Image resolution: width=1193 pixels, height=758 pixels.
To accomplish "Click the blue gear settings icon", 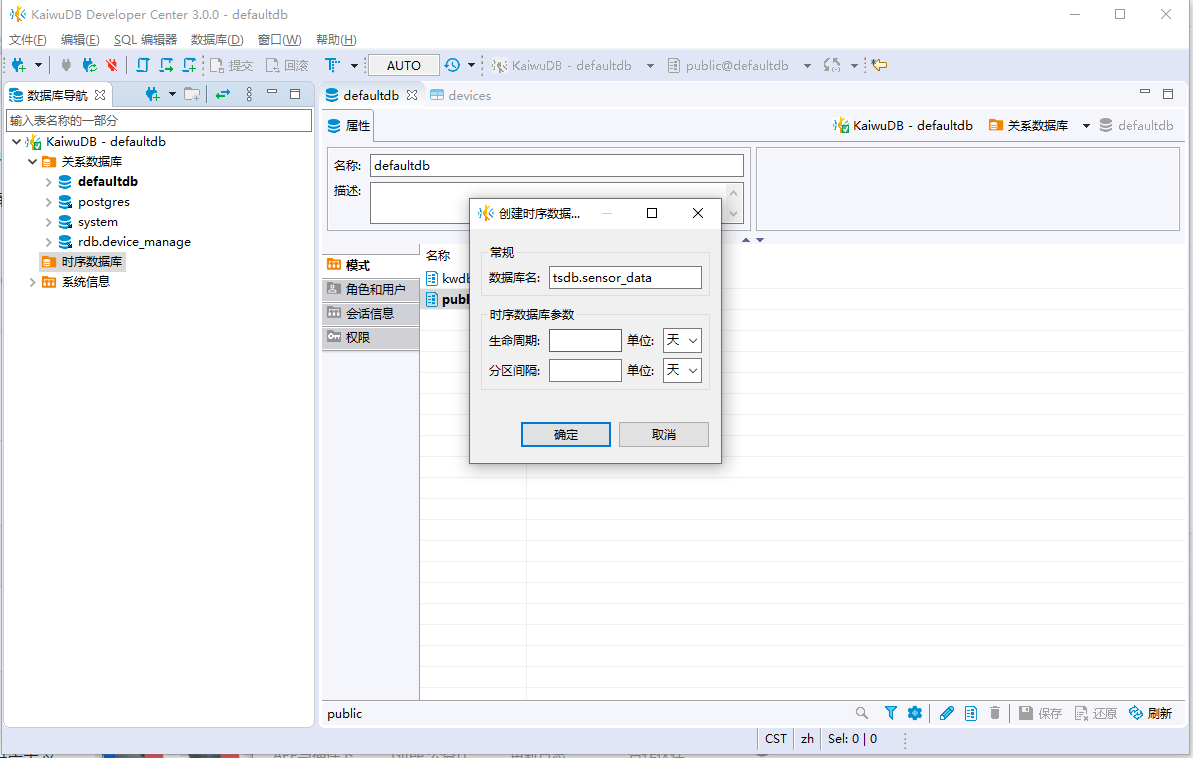I will [x=915, y=713].
